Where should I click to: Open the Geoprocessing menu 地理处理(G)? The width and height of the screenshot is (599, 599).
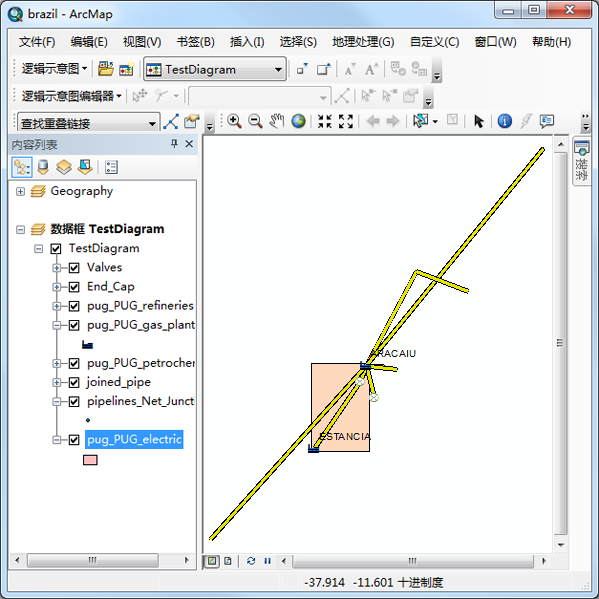click(x=363, y=42)
